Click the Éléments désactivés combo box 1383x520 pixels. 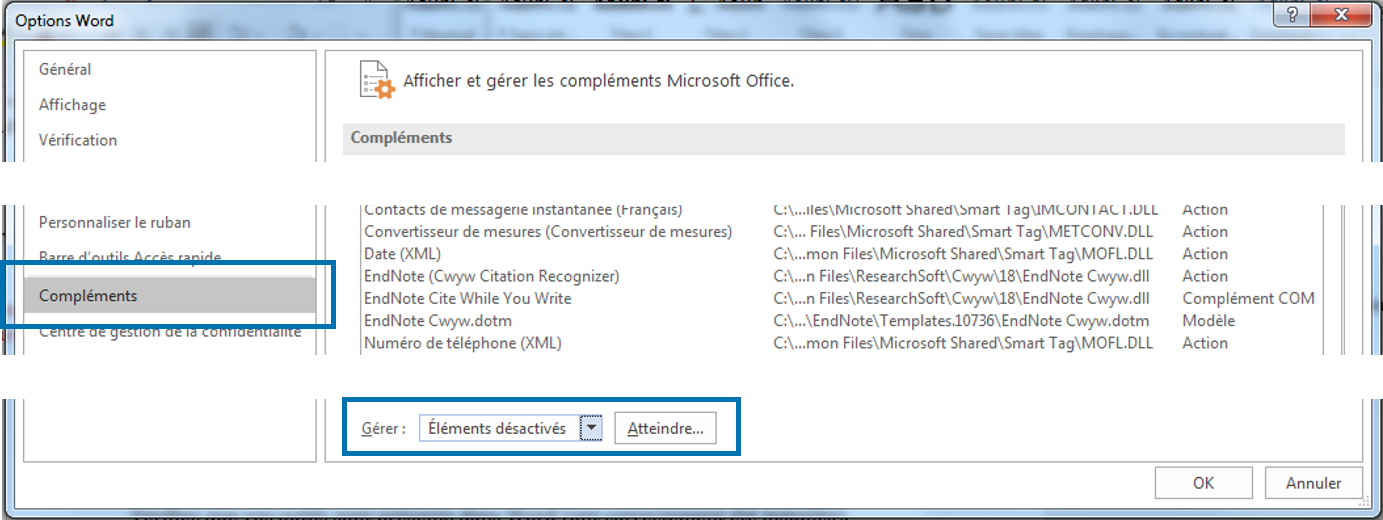(x=511, y=428)
